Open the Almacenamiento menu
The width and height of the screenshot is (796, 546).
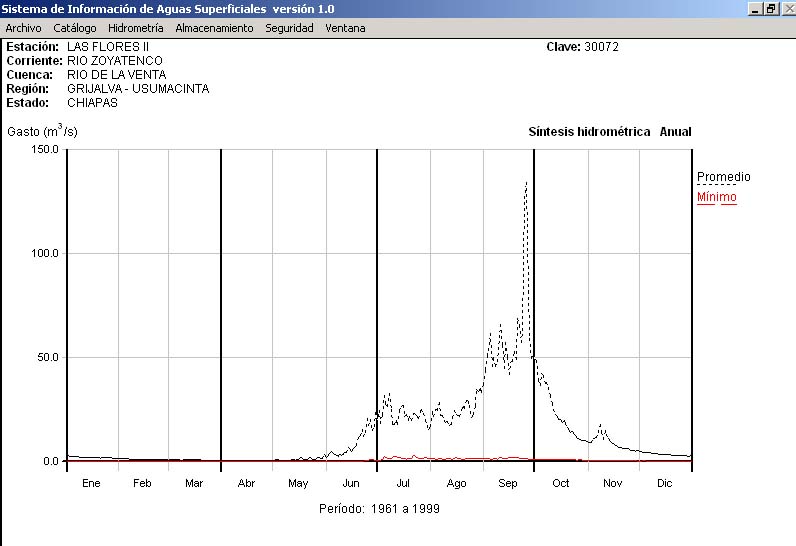(214, 28)
